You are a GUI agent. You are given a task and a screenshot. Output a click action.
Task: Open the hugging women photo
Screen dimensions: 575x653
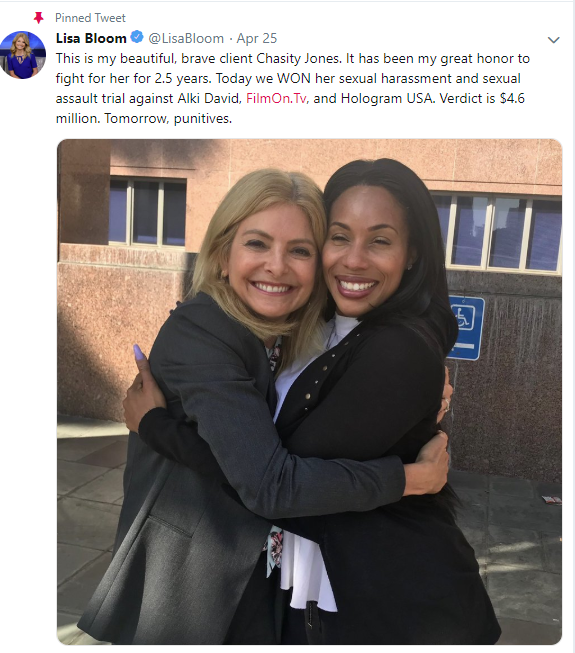pyautogui.click(x=309, y=391)
